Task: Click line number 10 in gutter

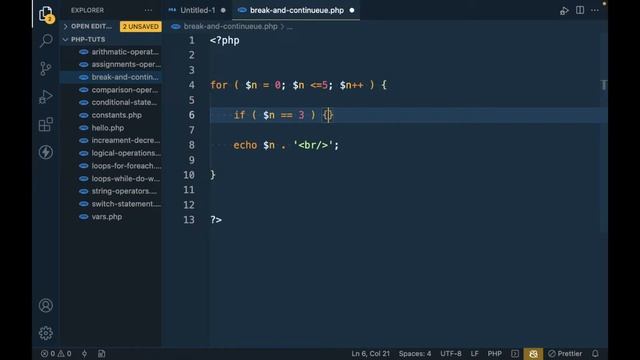Action: pos(189,175)
